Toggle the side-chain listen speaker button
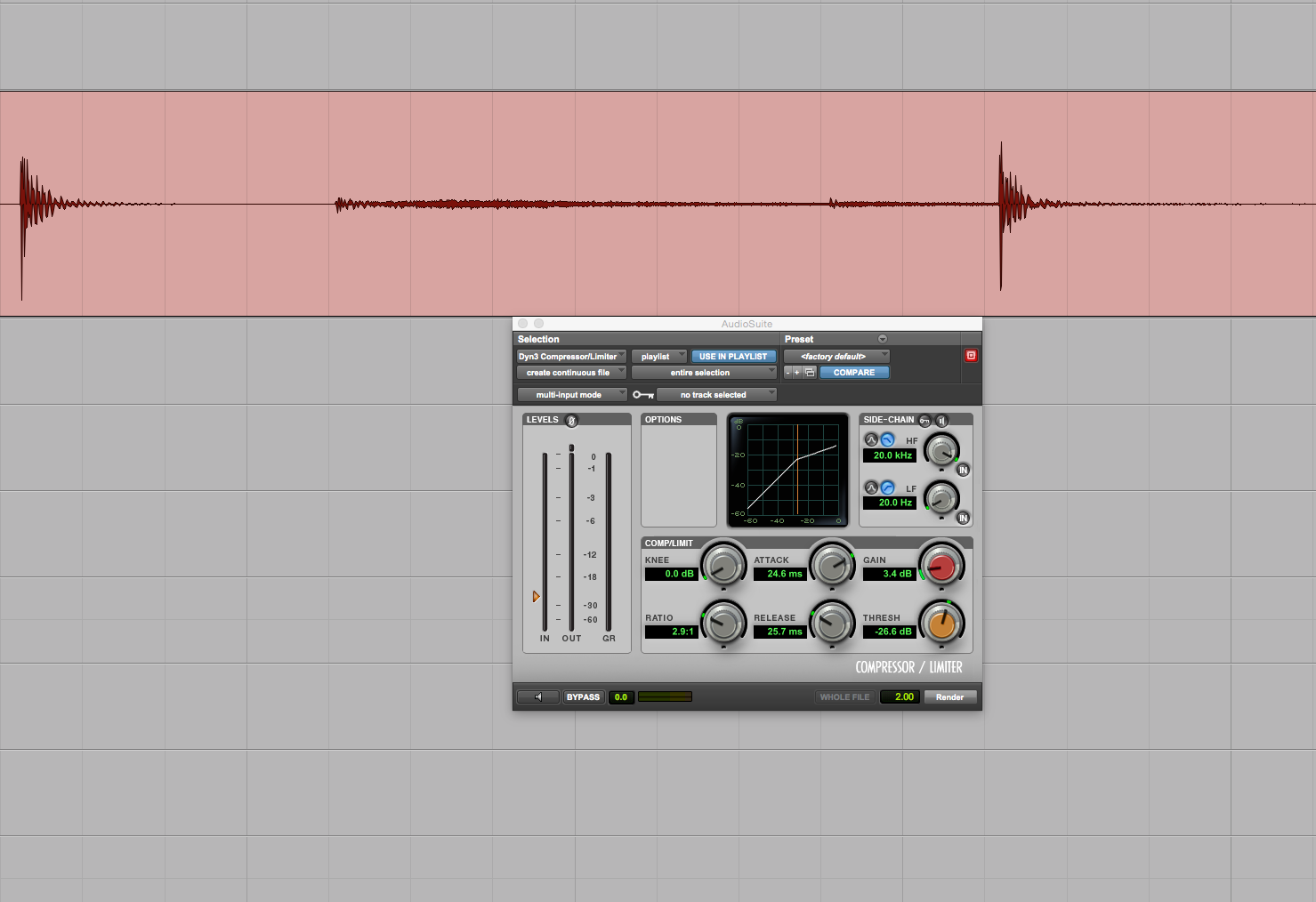1316x902 pixels. coord(941,420)
